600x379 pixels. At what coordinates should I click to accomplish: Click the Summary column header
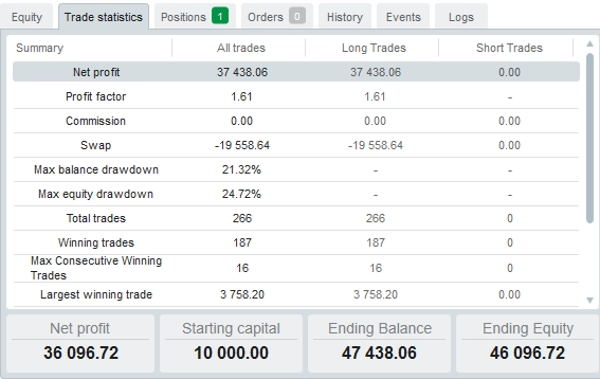point(40,48)
